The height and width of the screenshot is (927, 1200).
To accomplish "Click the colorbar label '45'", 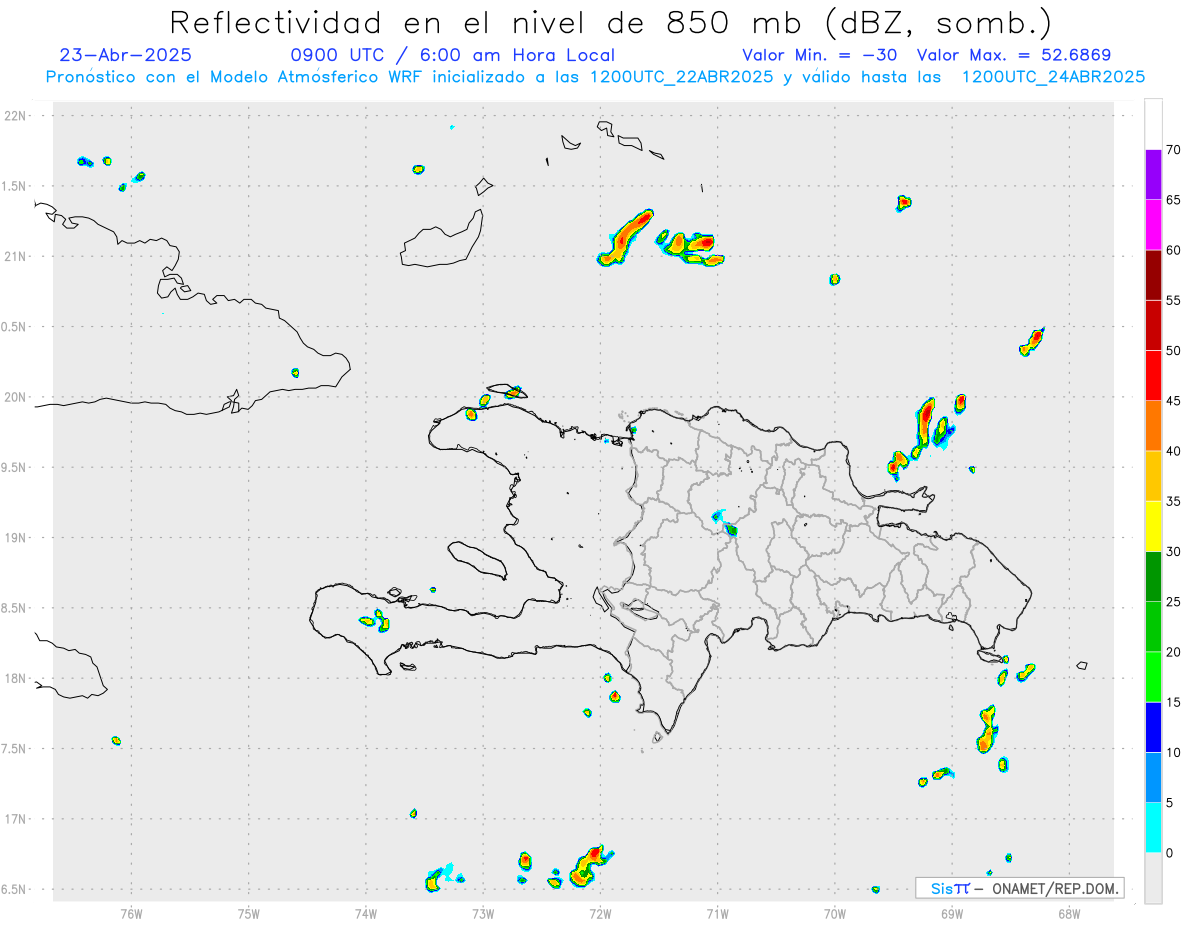I will point(1174,401).
